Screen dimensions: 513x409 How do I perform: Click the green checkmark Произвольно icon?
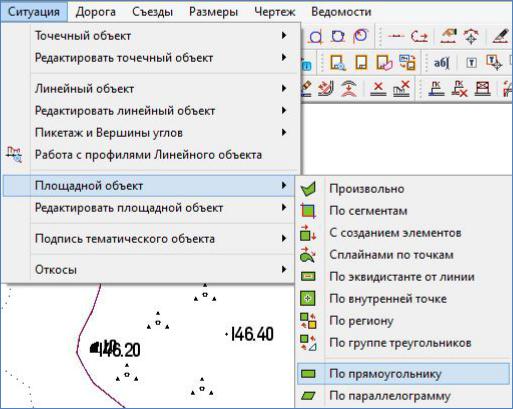tap(308, 189)
